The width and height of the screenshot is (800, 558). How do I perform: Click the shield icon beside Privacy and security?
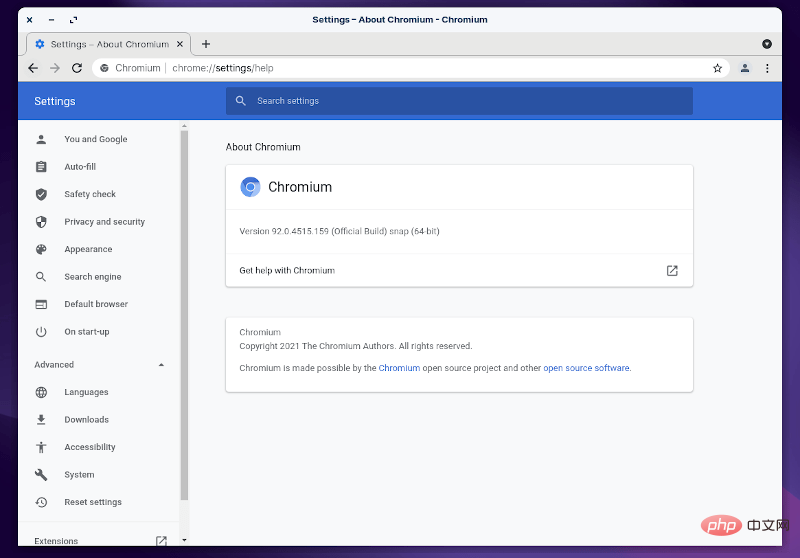pos(41,222)
